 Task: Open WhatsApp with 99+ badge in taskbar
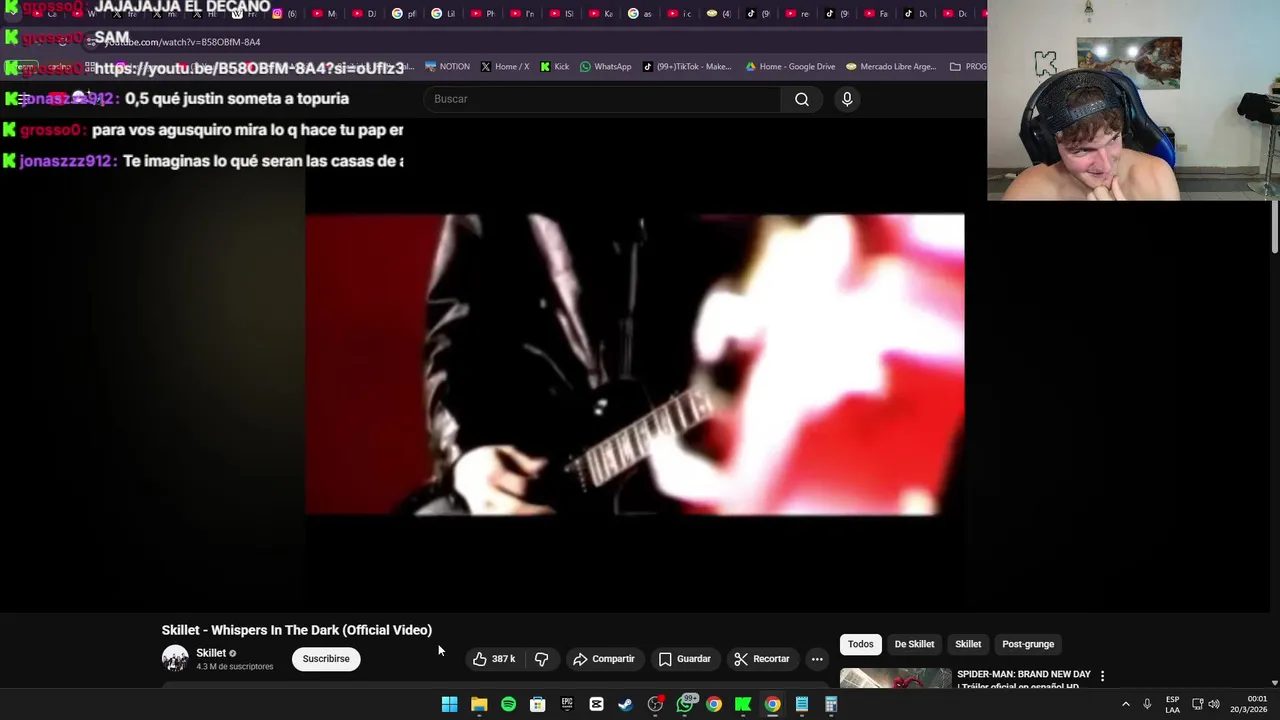coord(685,704)
